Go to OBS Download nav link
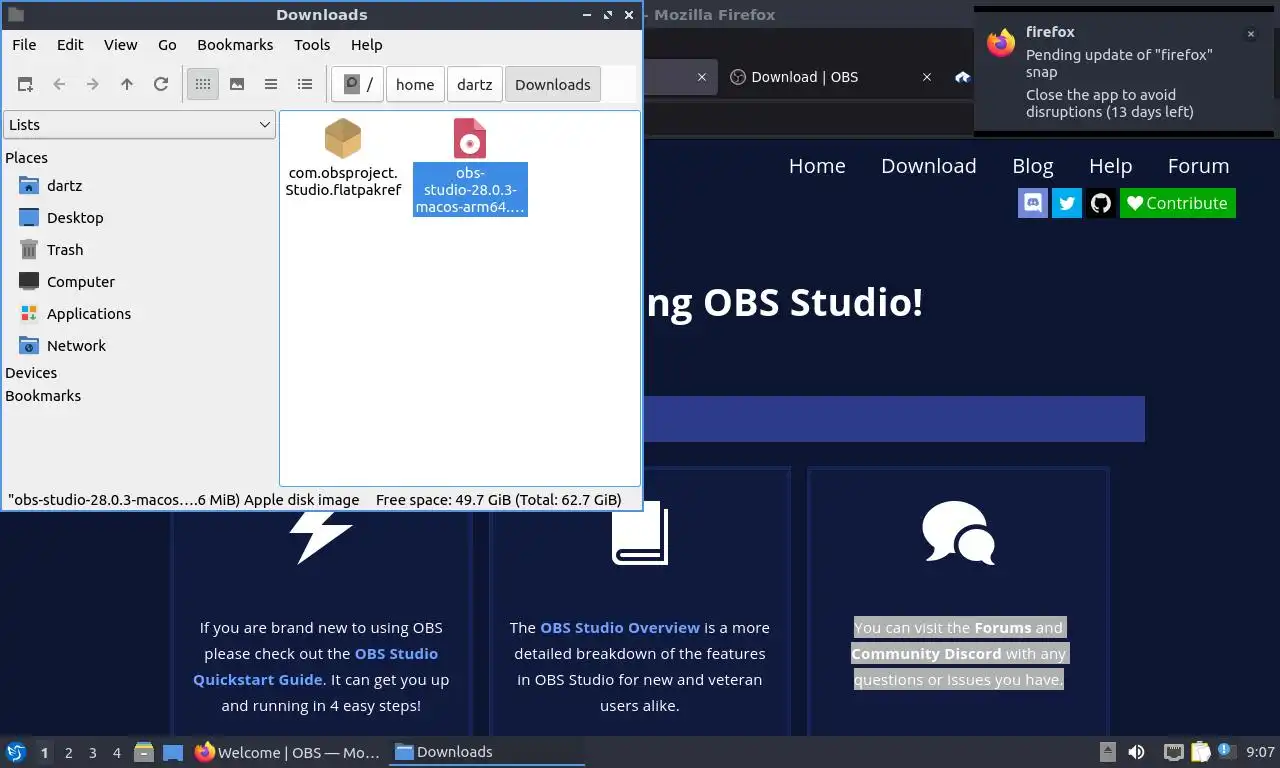 click(x=929, y=166)
